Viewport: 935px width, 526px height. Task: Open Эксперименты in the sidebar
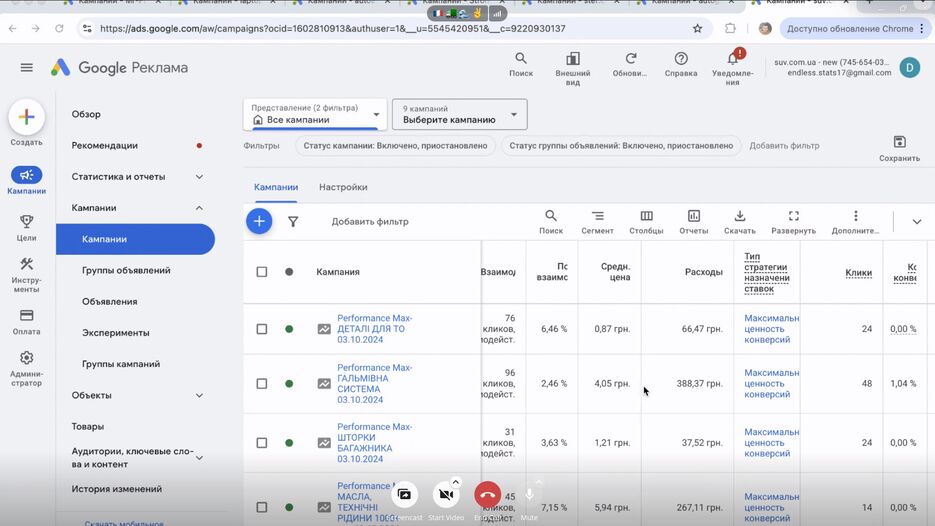116,333
